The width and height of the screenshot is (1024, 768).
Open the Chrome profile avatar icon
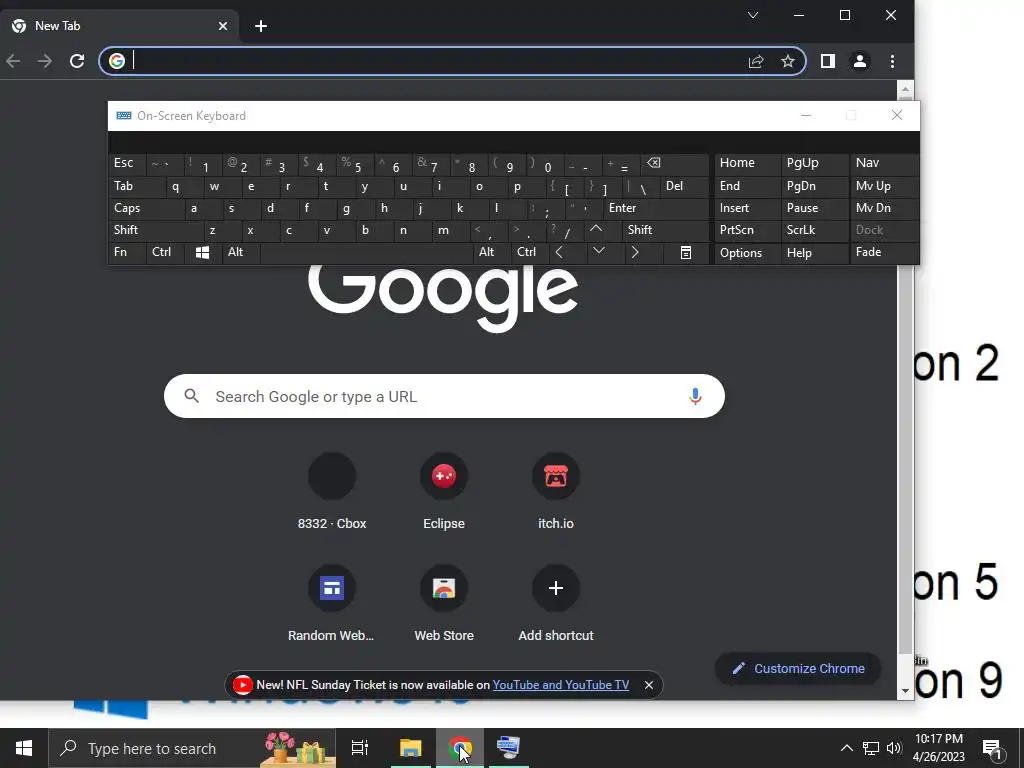click(x=859, y=61)
